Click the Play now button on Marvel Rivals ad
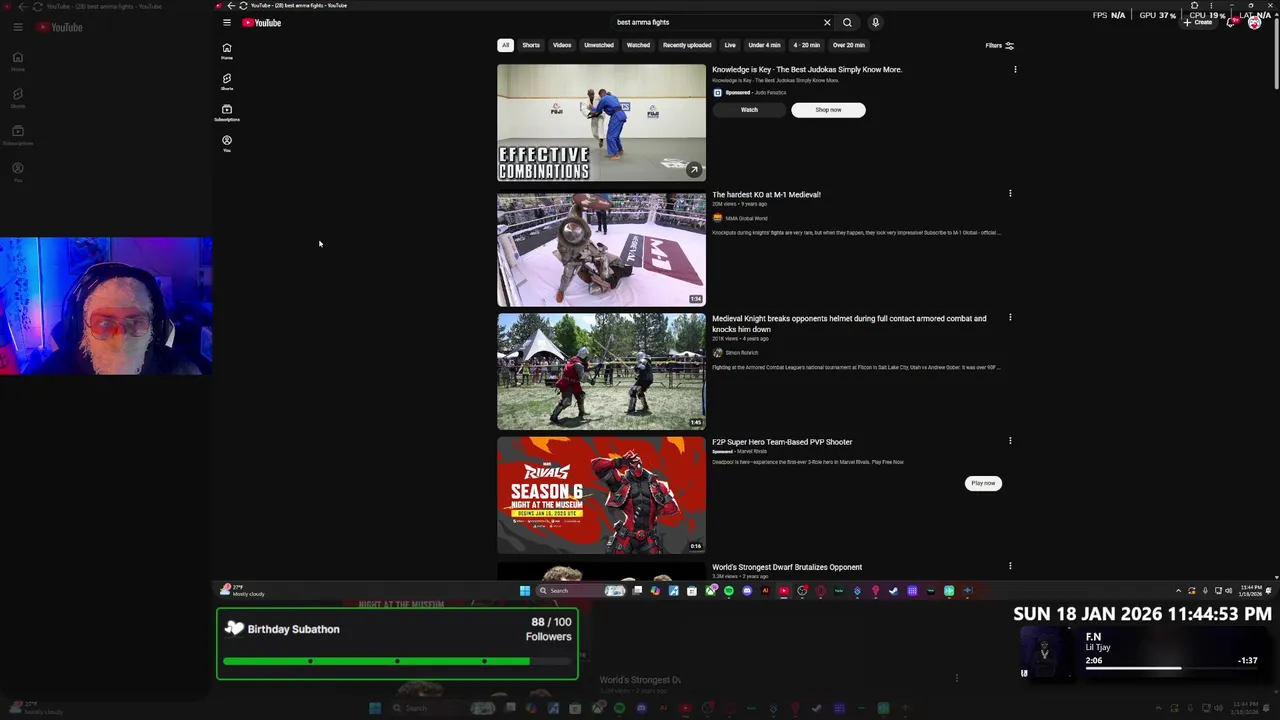Image resolution: width=1280 pixels, height=720 pixels. pos(983,483)
